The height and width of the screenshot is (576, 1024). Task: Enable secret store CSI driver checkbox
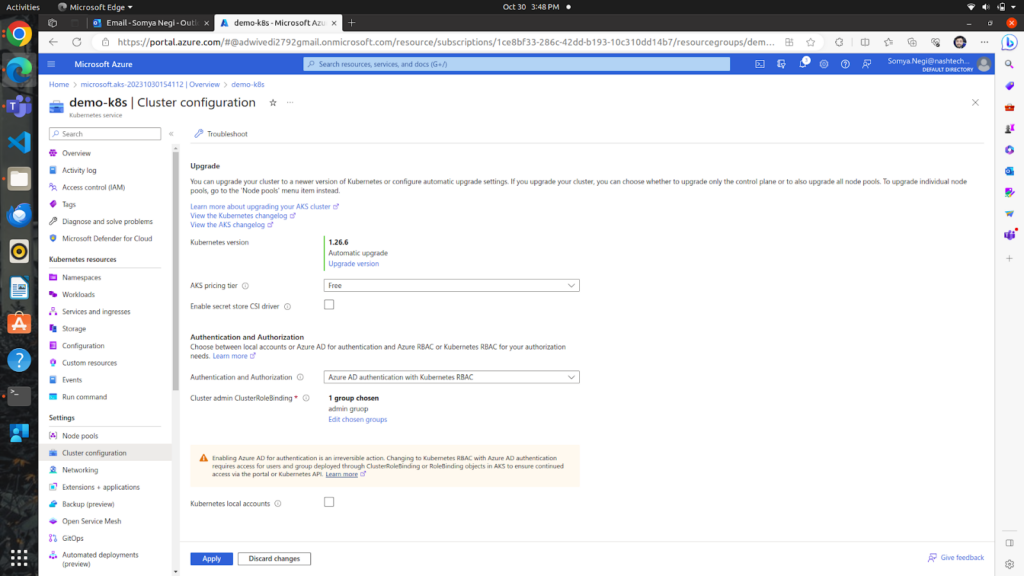(x=329, y=305)
